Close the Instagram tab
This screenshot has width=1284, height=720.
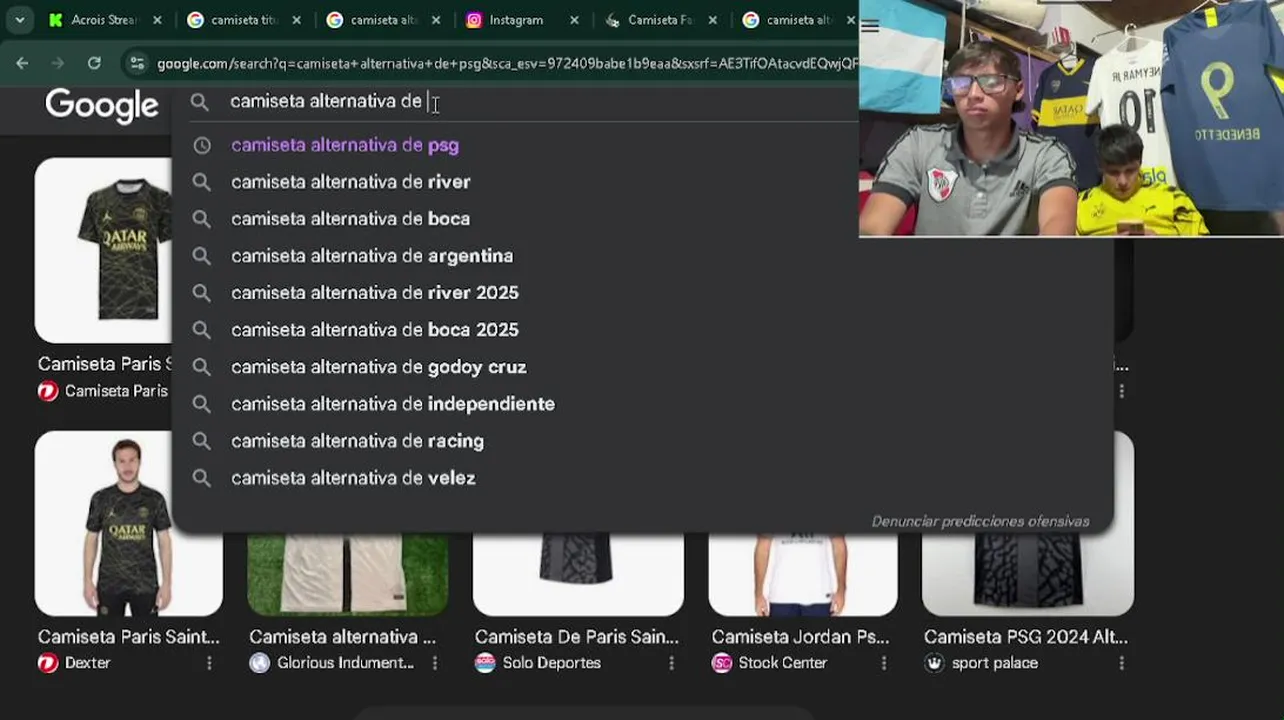coord(574,20)
